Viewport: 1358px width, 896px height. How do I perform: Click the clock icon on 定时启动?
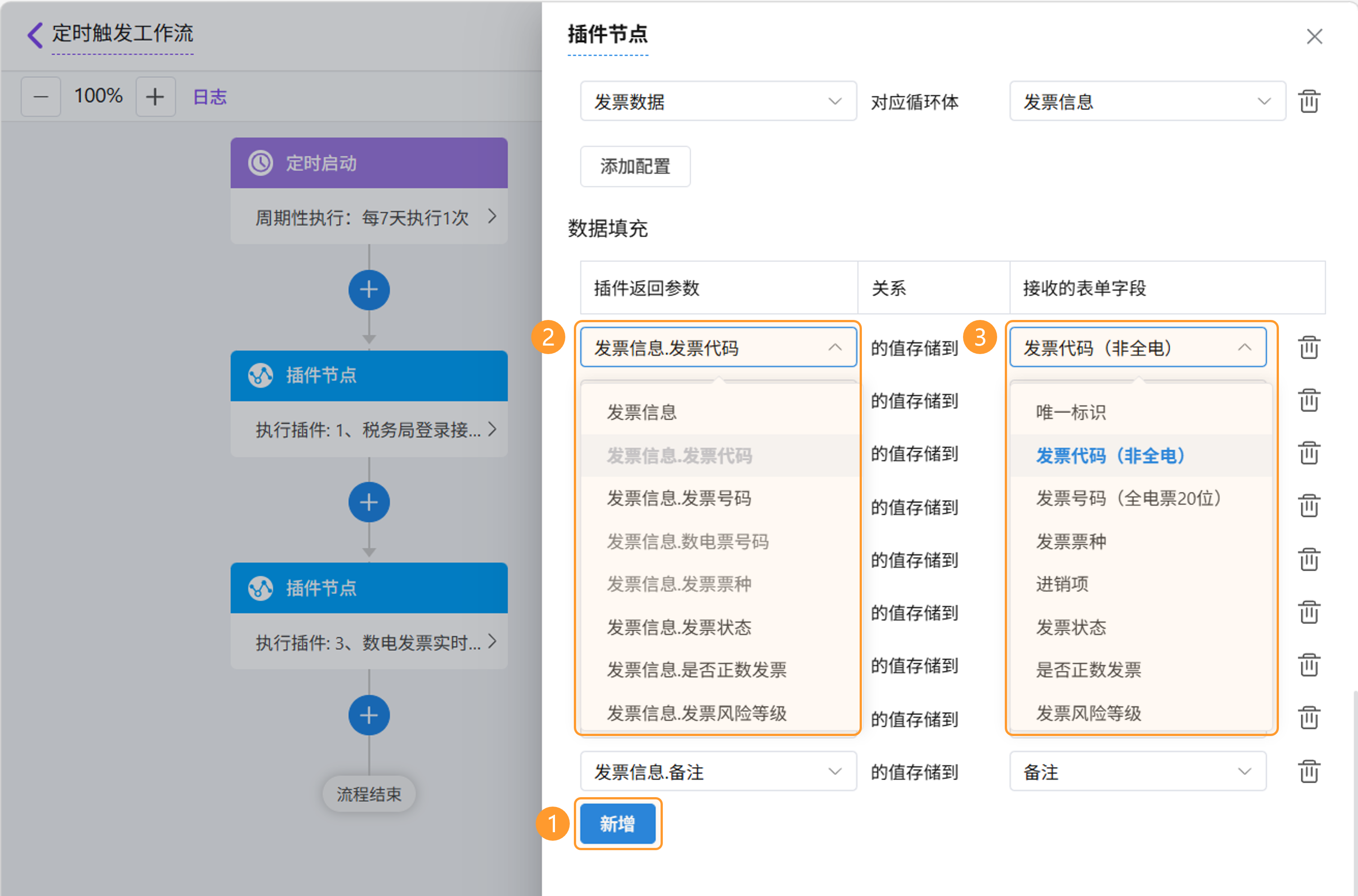(x=261, y=163)
